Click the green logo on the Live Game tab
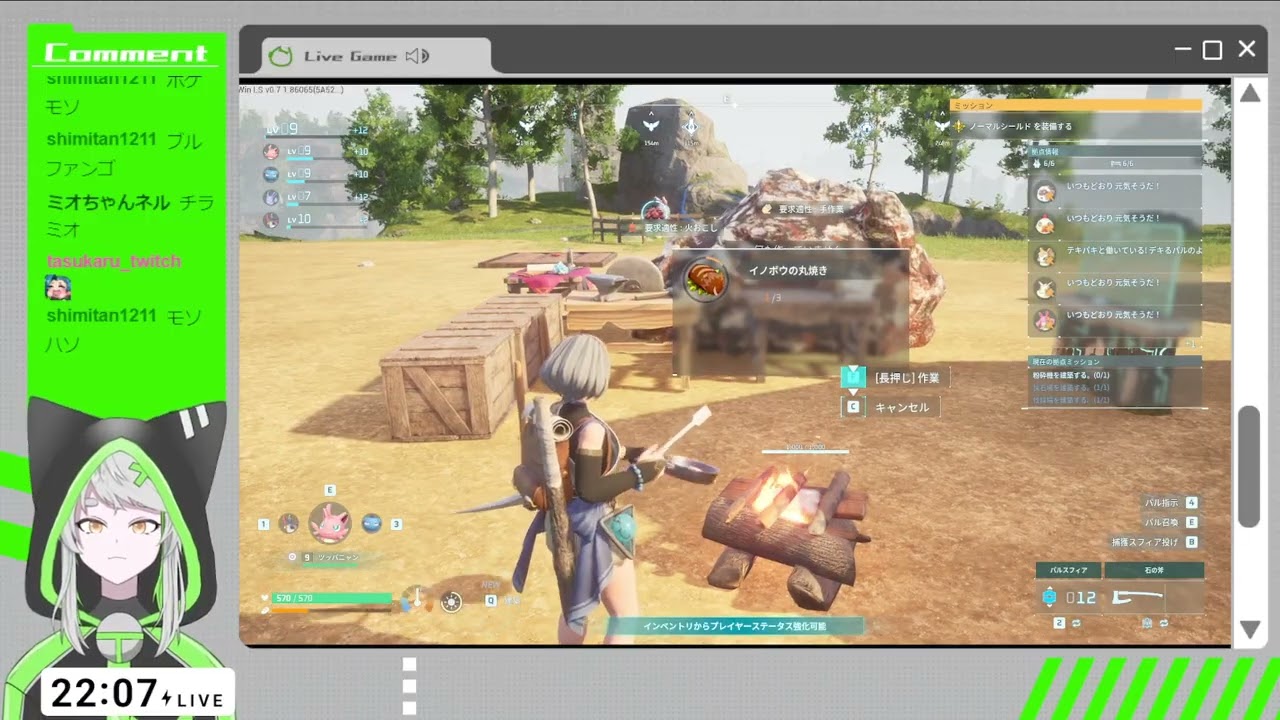The width and height of the screenshot is (1280, 720). pos(281,56)
